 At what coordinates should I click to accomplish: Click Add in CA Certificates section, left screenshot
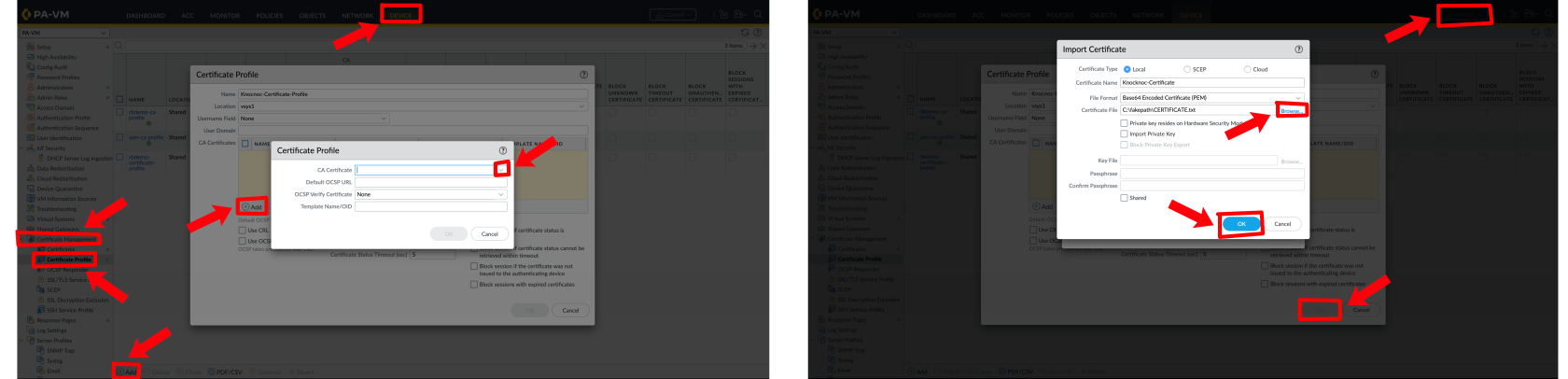click(x=253, y=207)
